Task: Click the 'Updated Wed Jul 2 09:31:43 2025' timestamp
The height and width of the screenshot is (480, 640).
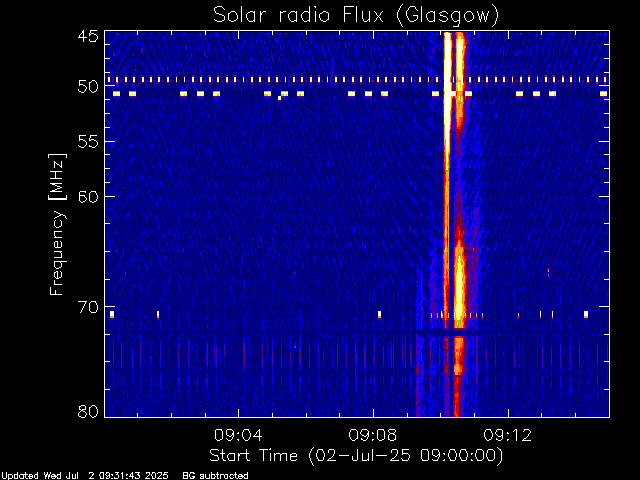Action: click(84, 476)
